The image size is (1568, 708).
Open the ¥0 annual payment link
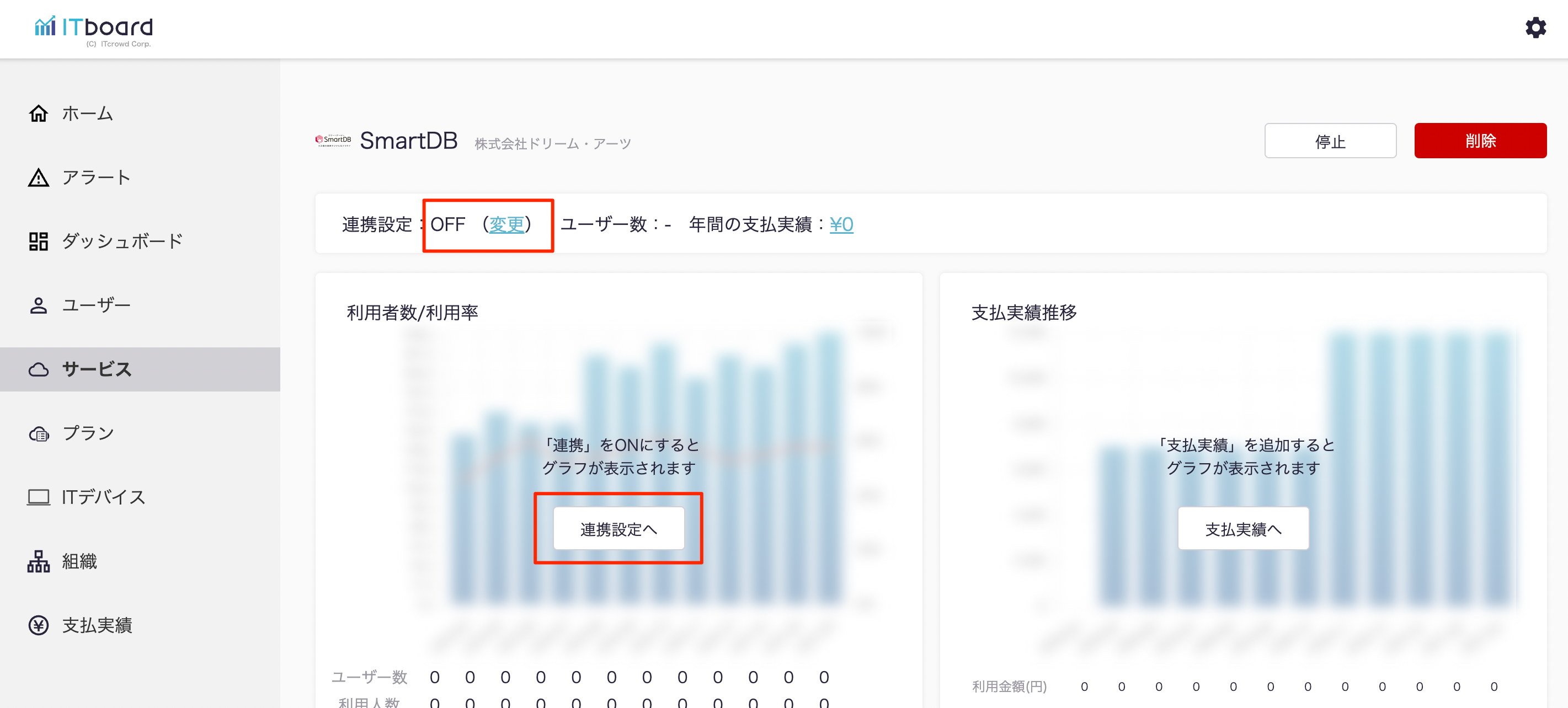coord(841,225)
